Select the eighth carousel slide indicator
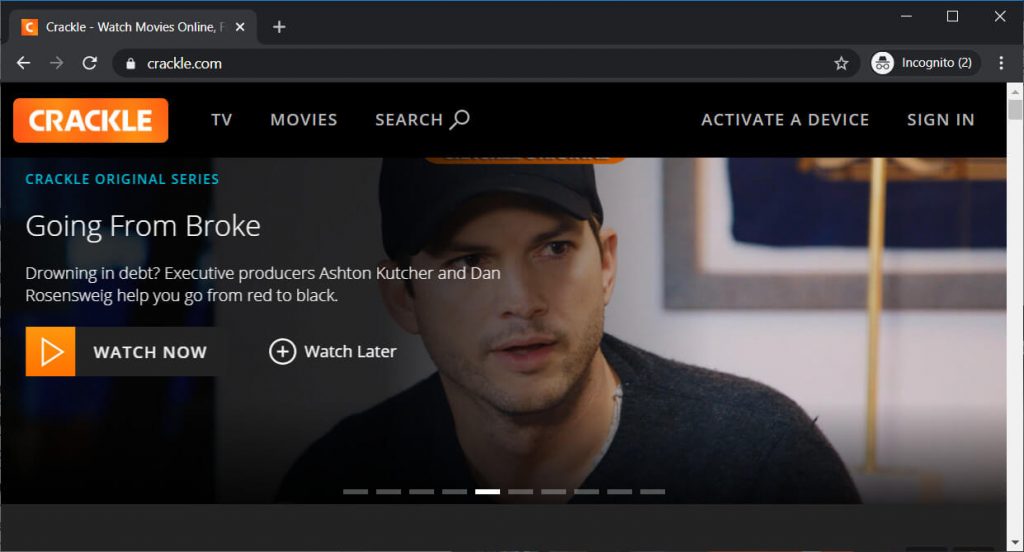 tap(586, 491)
